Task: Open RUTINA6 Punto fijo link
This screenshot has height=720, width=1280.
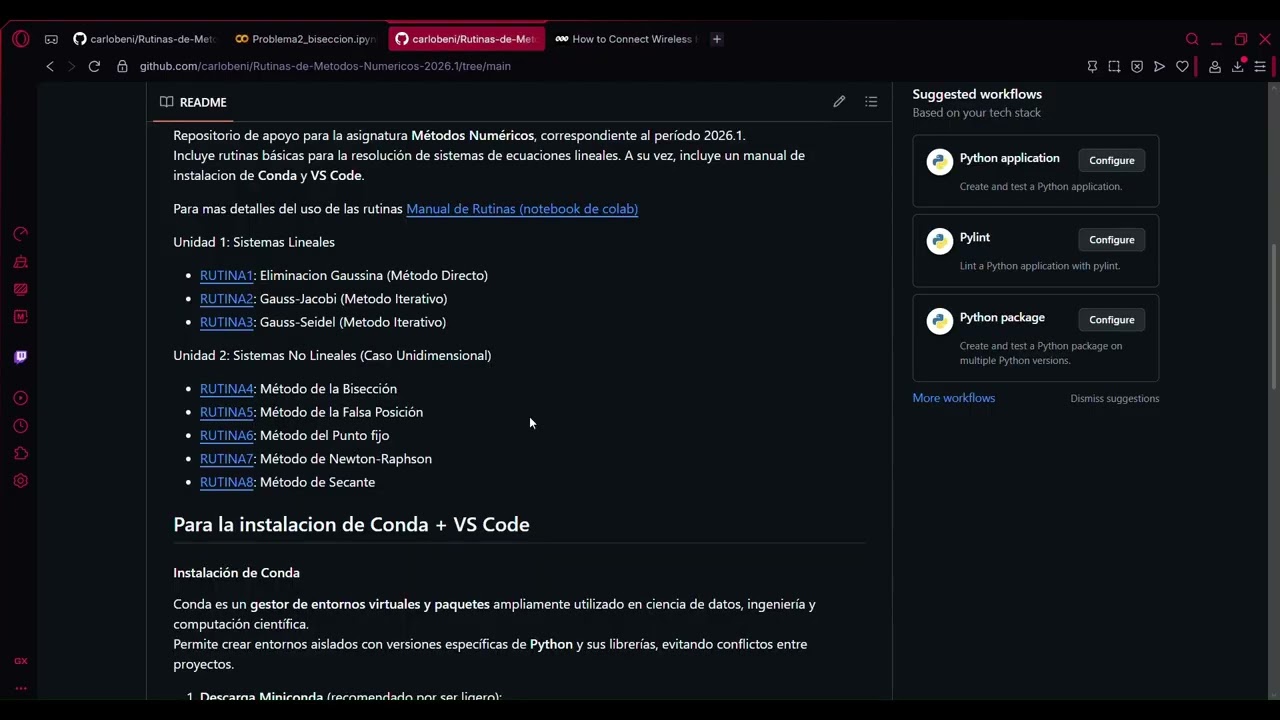Action: (226, 435)
